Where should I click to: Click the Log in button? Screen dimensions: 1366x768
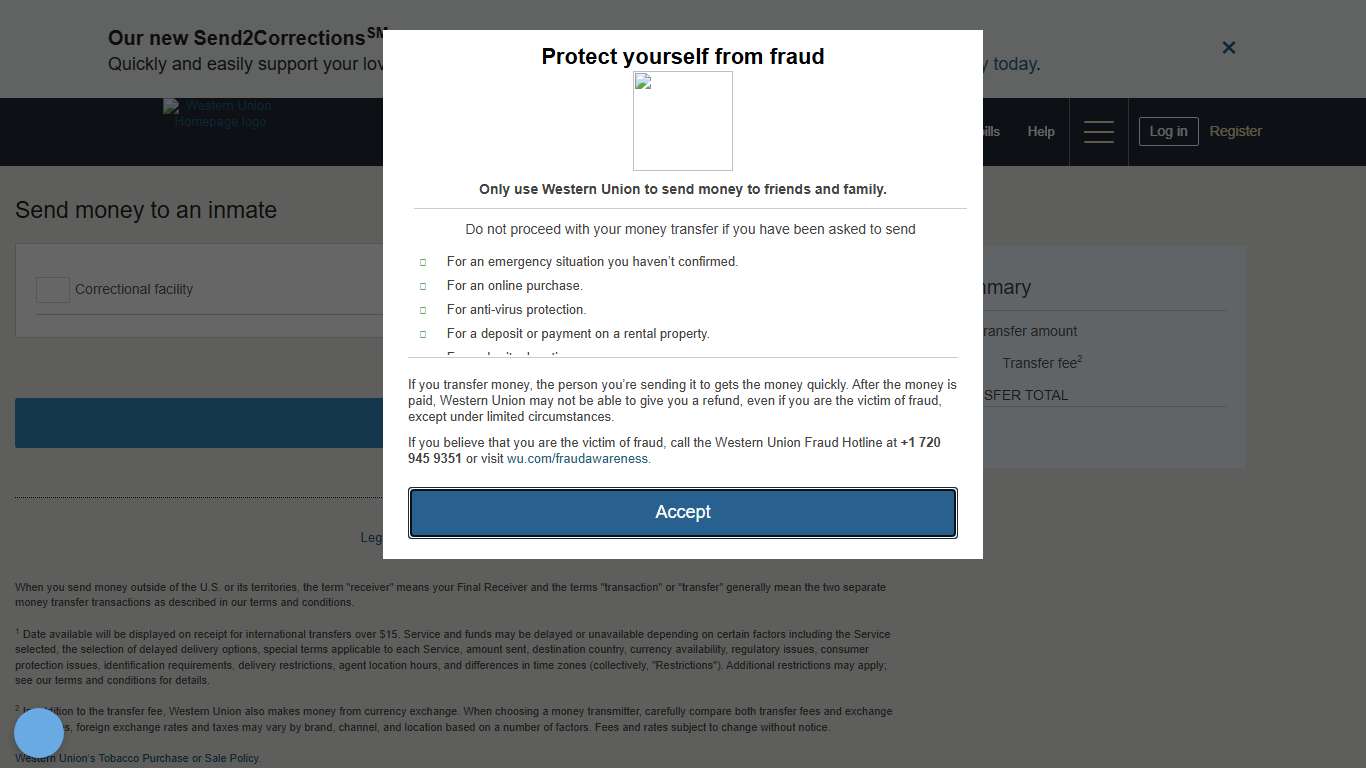(1168, 131)
